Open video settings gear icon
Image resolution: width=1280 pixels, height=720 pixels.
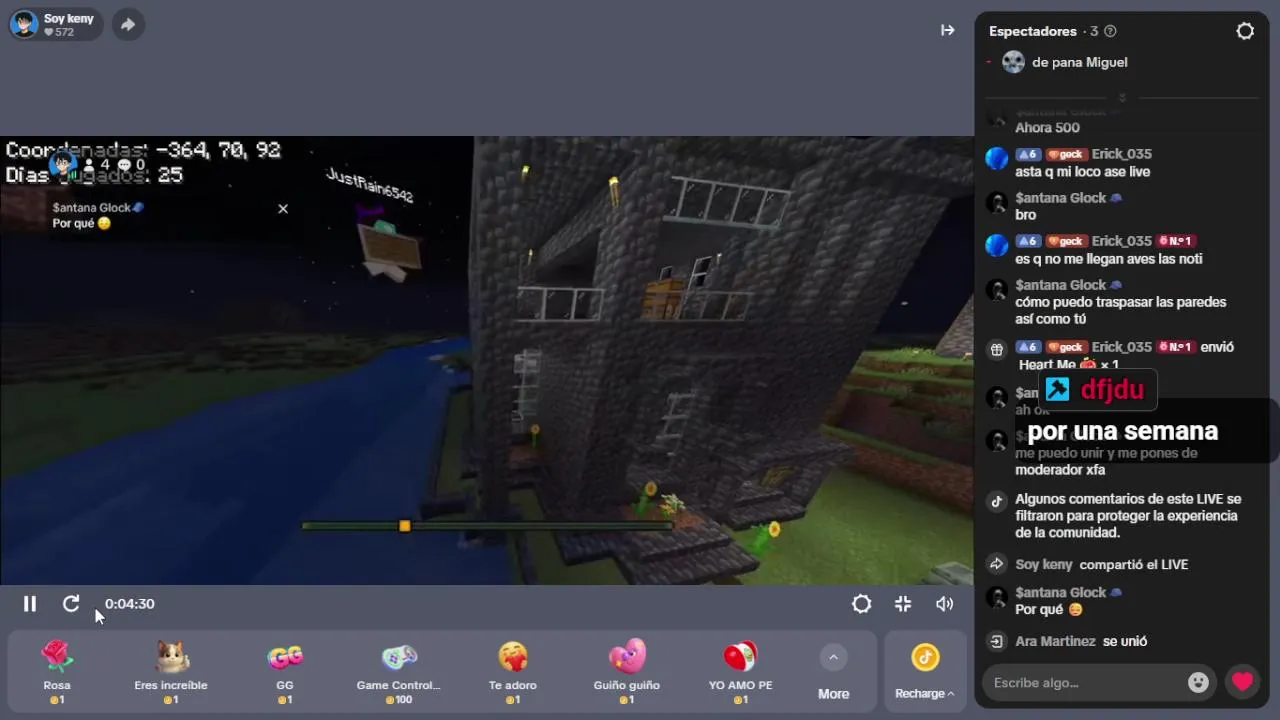pyautogui.click(x=861, y=604)
